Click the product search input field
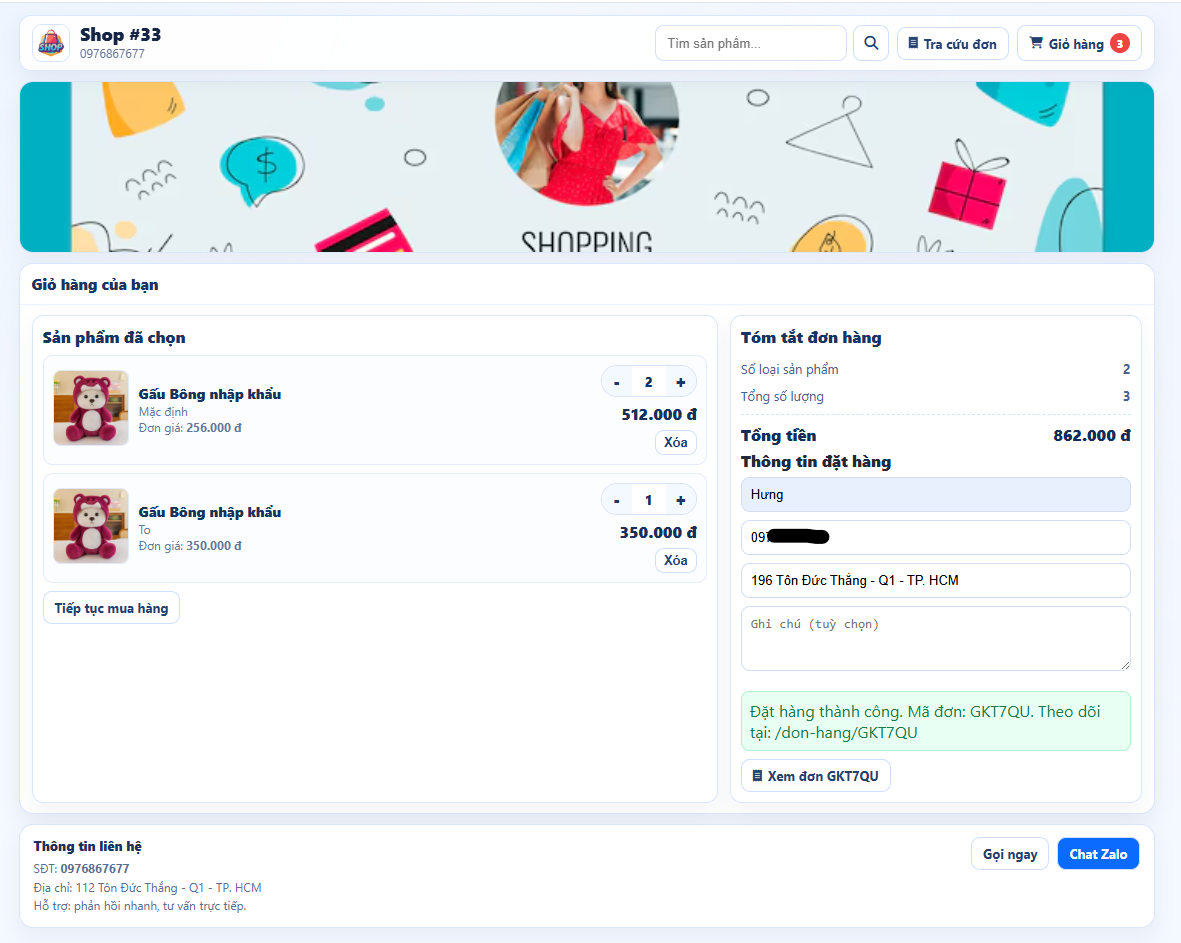Viewport: 1181px width, 943px height. (x=750, y=43)
